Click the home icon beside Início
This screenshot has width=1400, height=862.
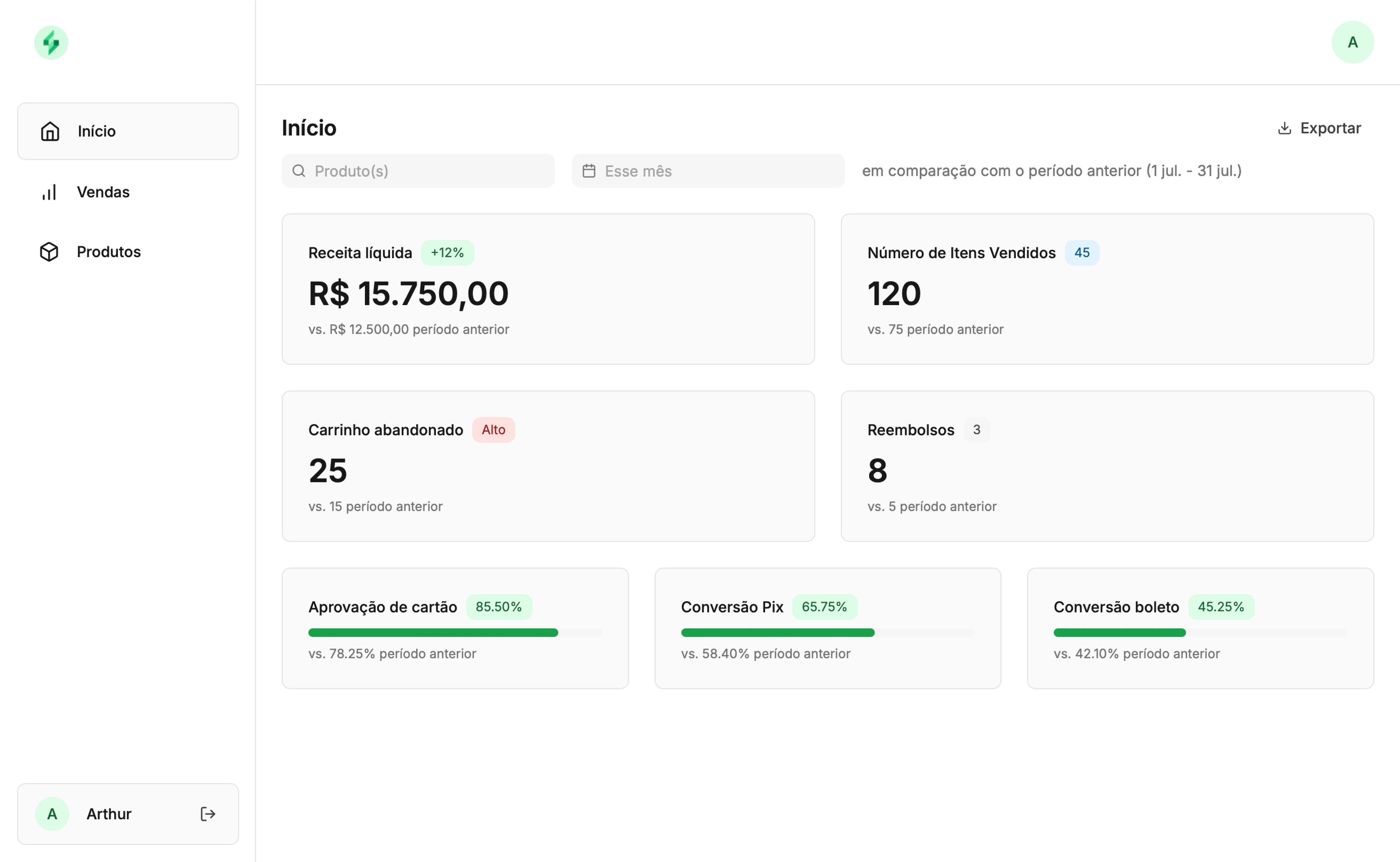pyautogui.click(x=50, y=131)
